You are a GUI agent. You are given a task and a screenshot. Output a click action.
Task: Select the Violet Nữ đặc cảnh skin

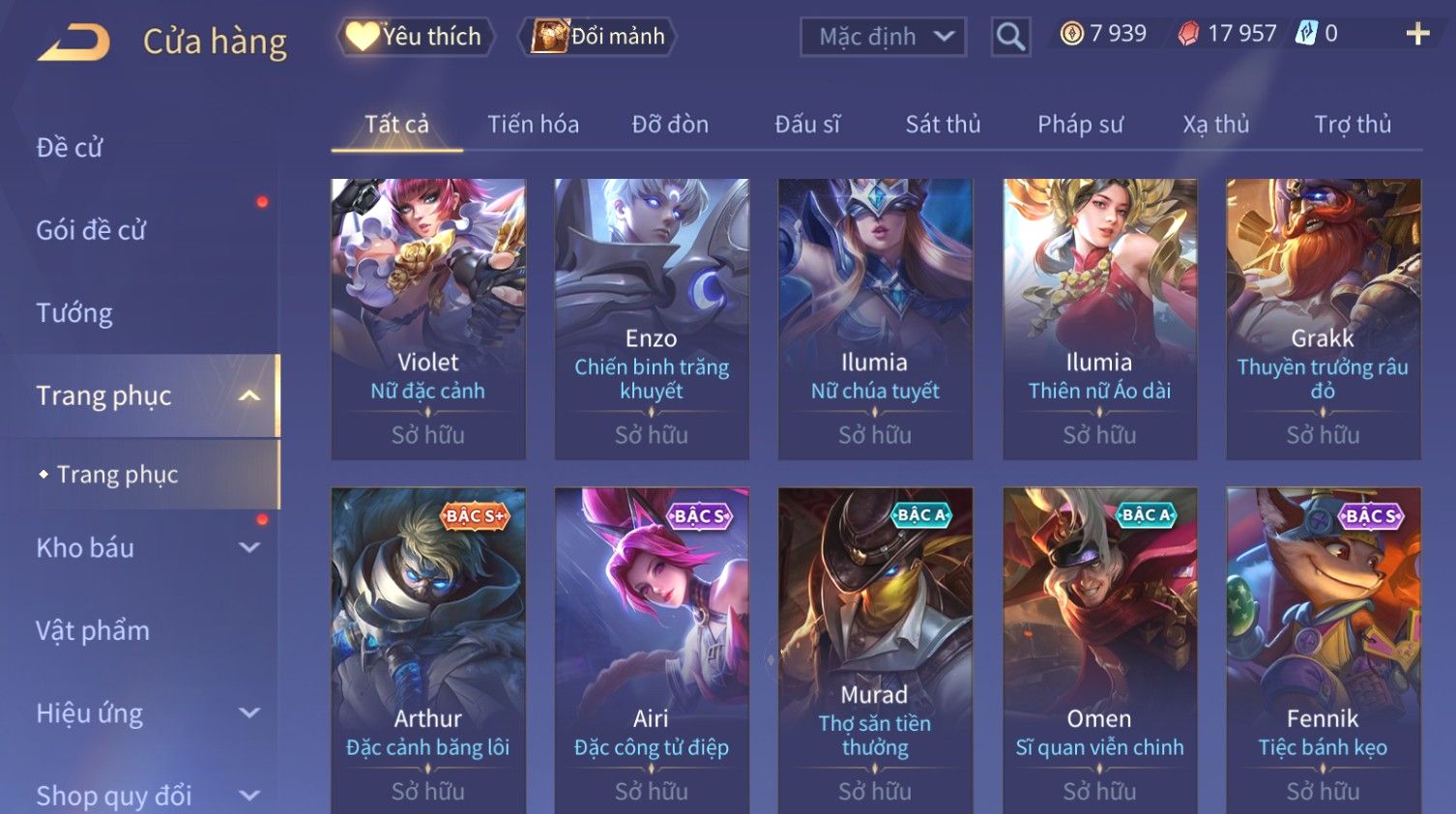(428, 319)
